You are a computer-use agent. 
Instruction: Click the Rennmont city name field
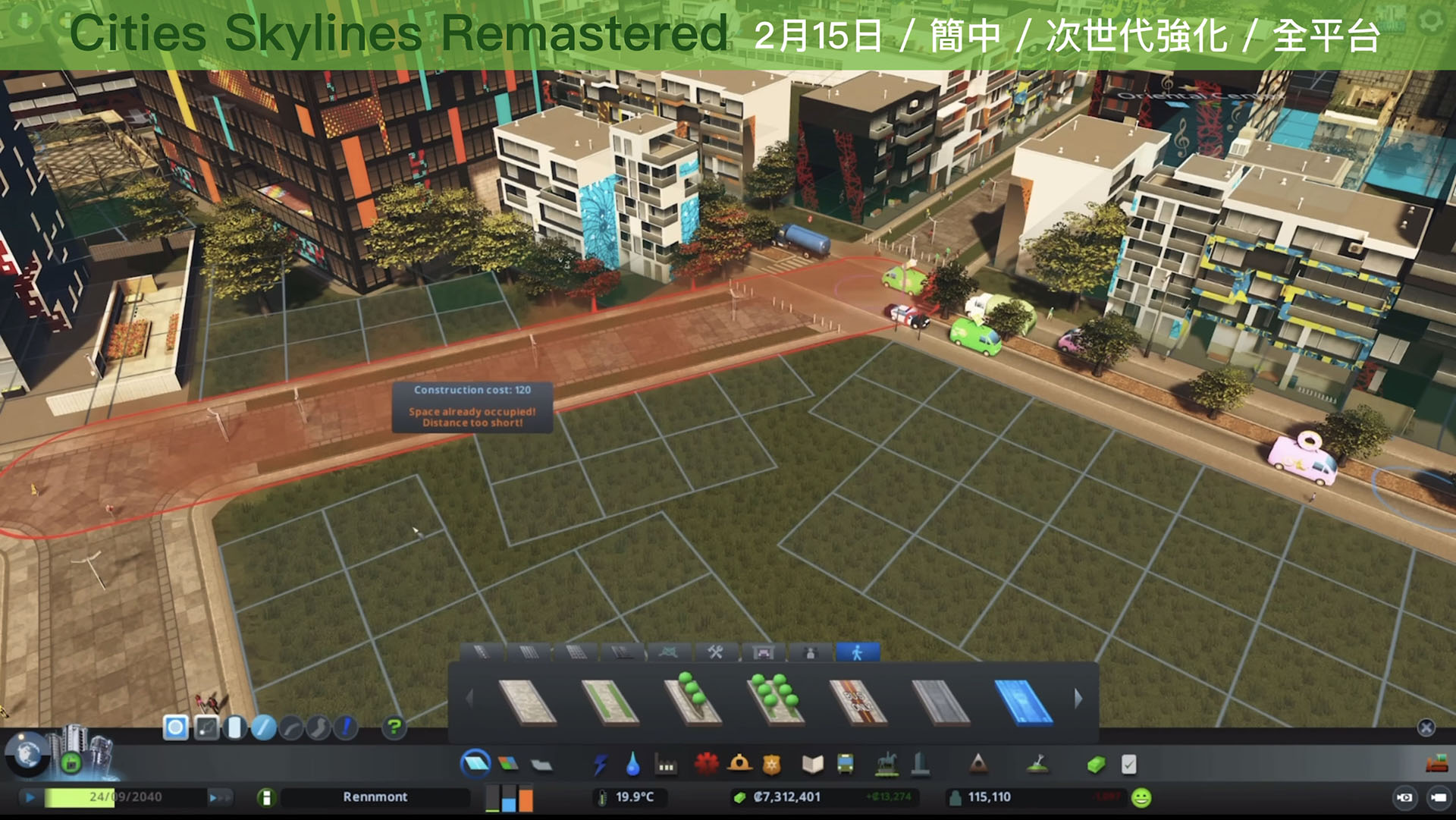375,797
